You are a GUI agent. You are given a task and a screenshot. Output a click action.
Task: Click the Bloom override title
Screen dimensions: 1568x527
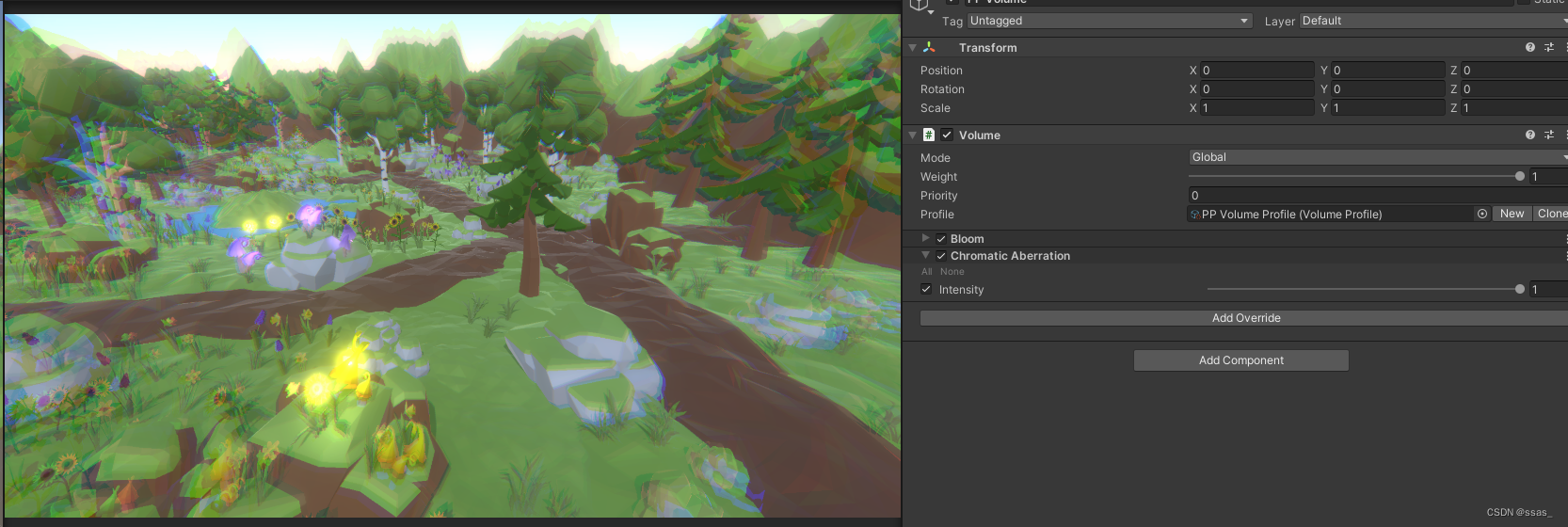[x=967, y=239]
